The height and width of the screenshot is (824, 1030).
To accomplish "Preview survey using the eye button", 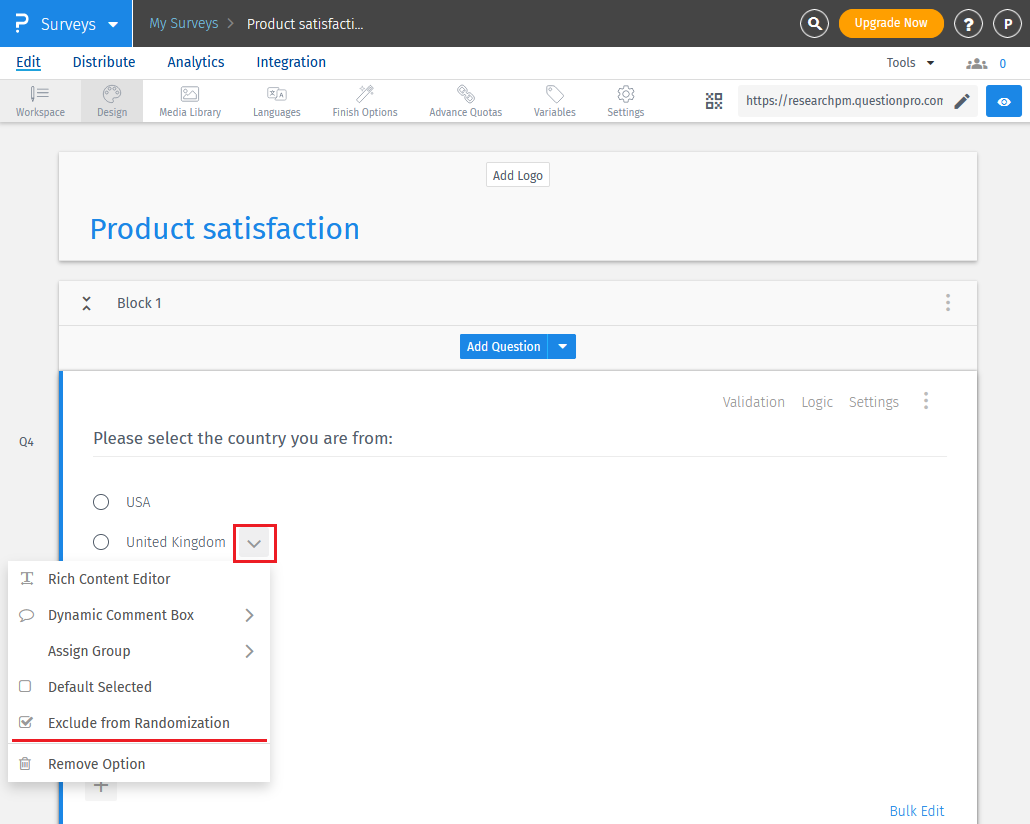I will click(x=1004, y=101).
